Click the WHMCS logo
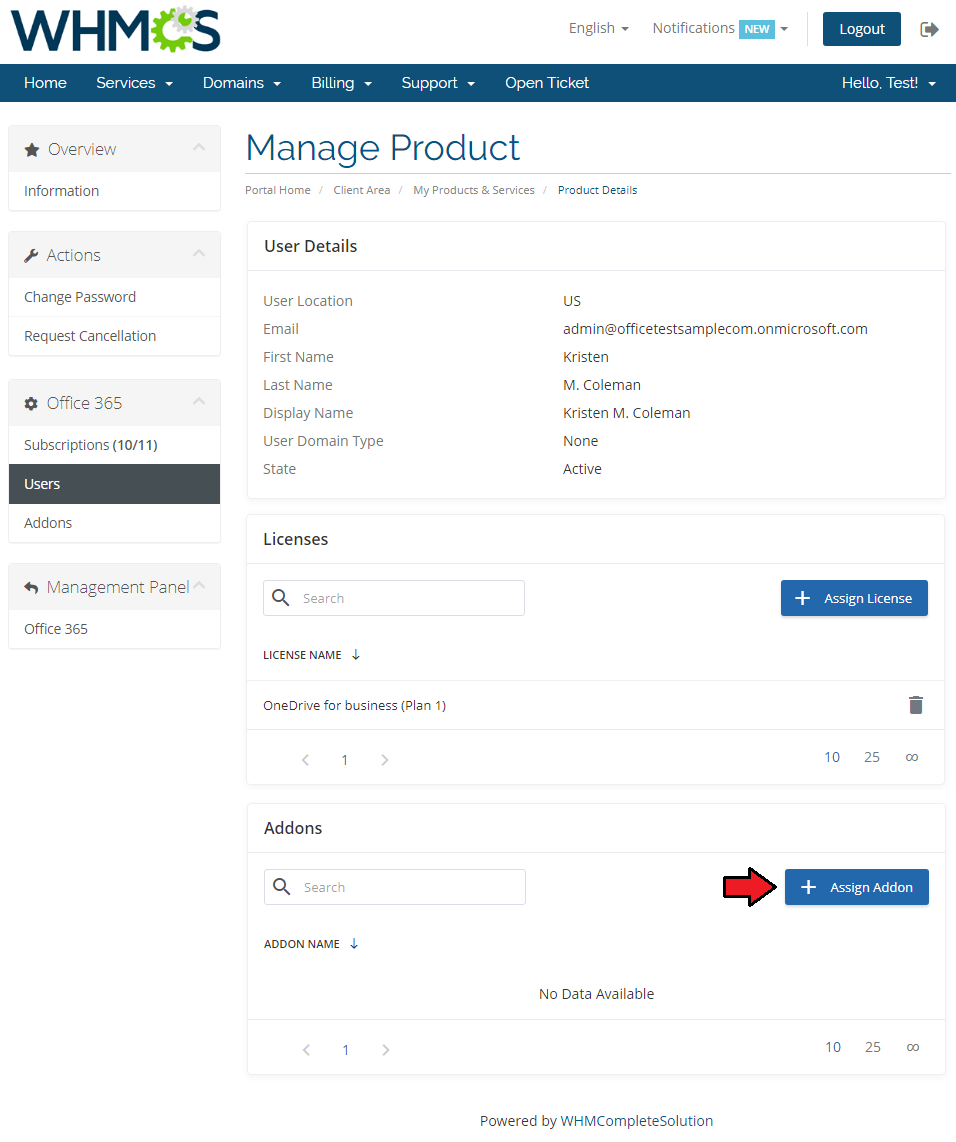The height and width of the screenshot is (1142, 956). click(x=115, y=30)
